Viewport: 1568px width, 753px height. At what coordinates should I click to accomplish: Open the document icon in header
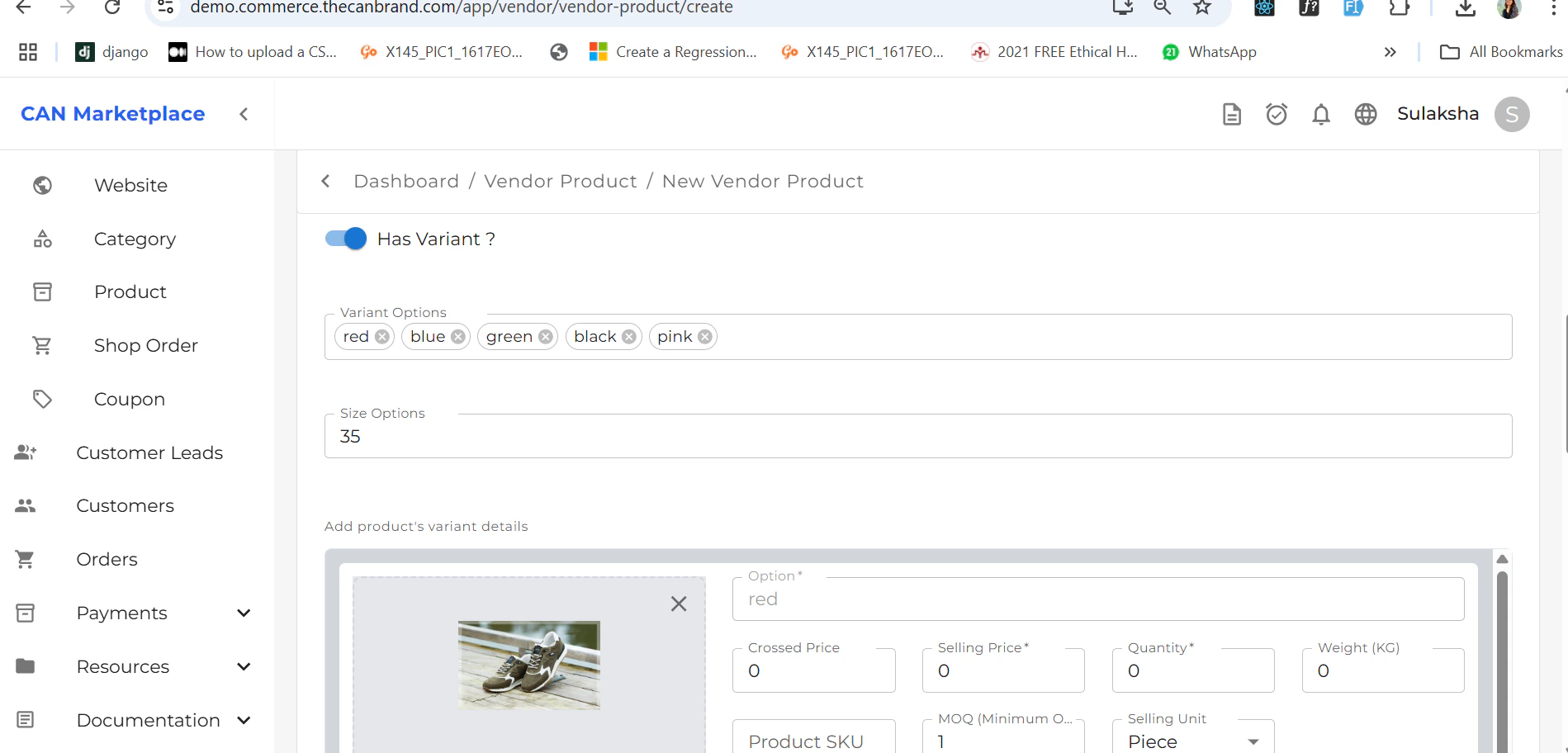1232,114
